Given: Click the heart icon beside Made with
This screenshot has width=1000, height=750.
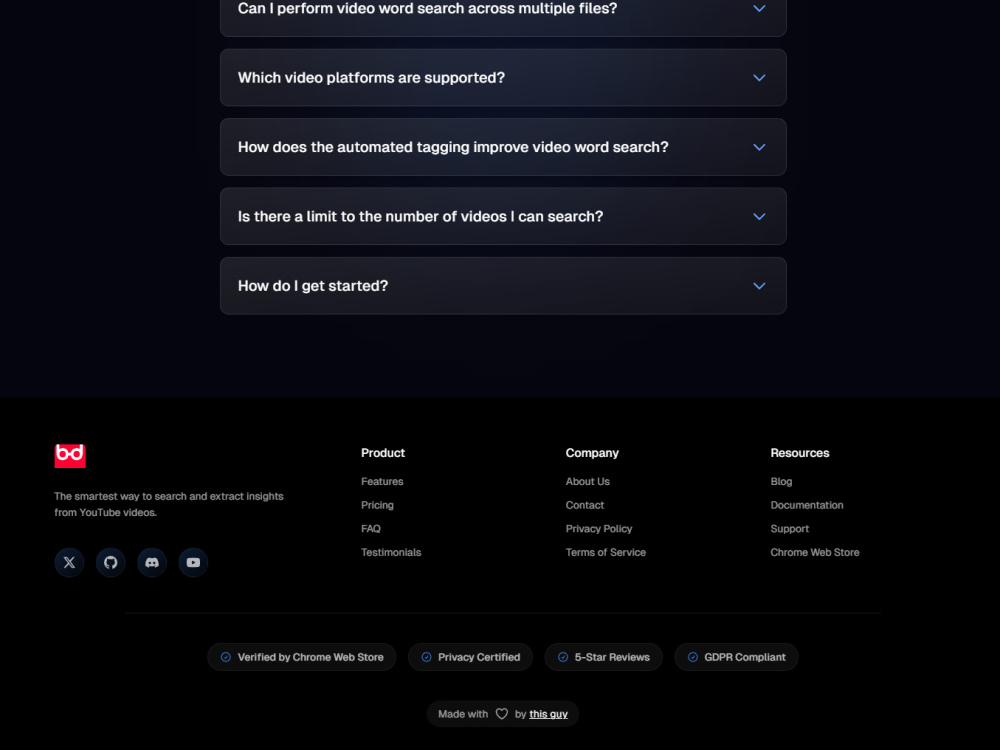Looking at the screenshot, I should 502,714.
